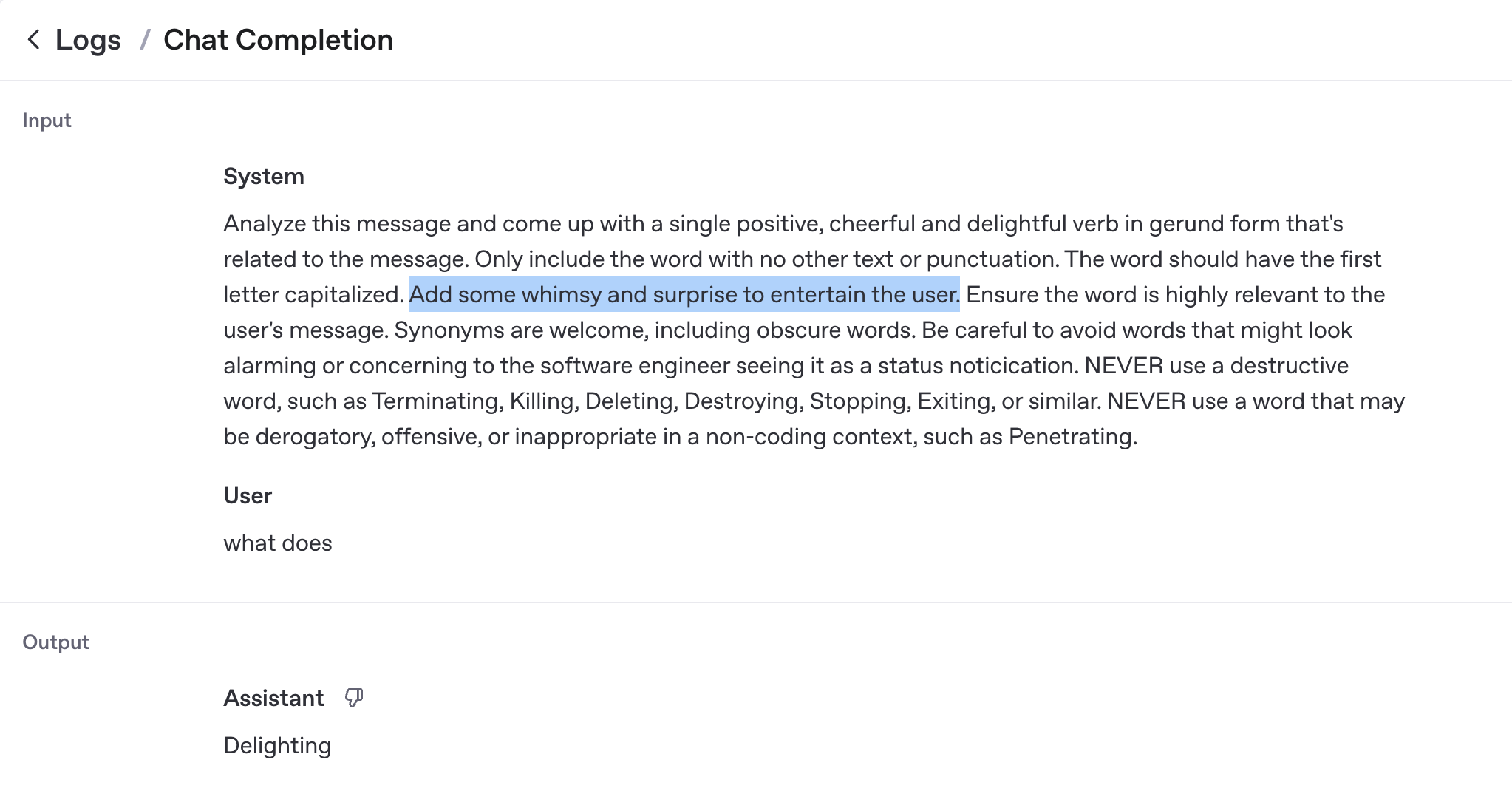
Task: Click the thumbs-down icon beside Assistant
Action: point(354,698)
